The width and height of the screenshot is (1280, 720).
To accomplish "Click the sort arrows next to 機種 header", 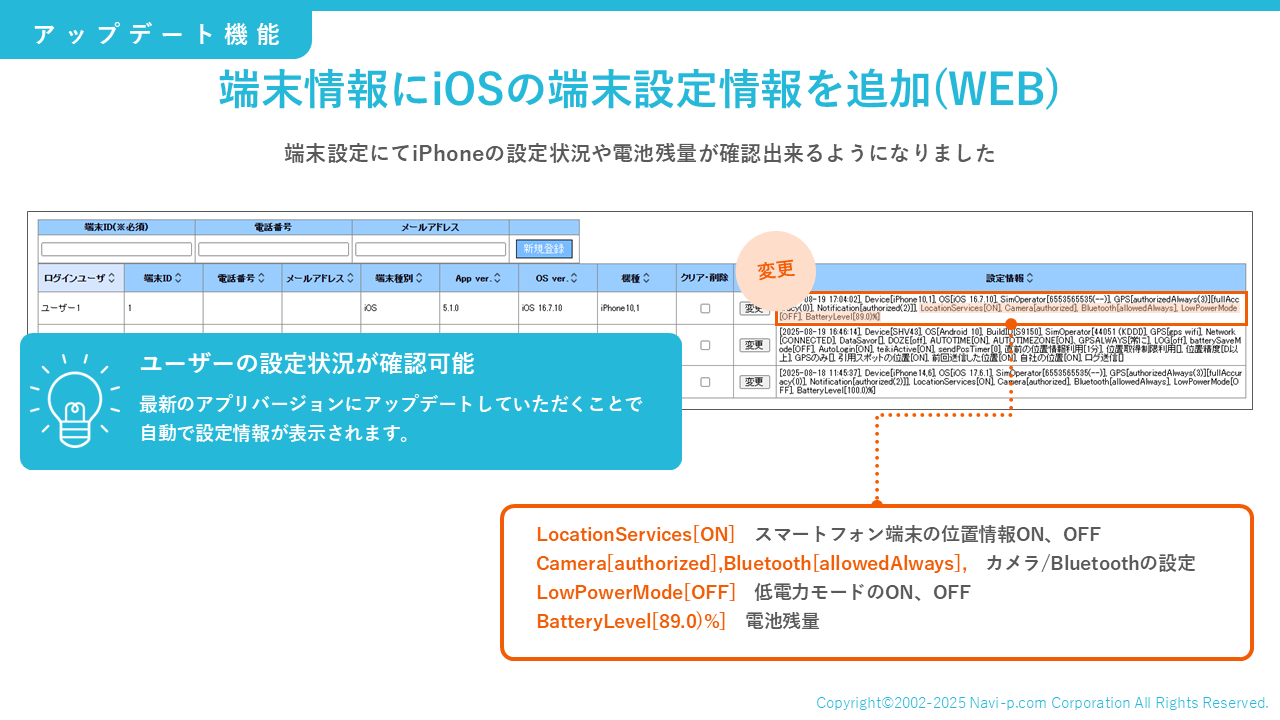I will (x=646, y=278).
